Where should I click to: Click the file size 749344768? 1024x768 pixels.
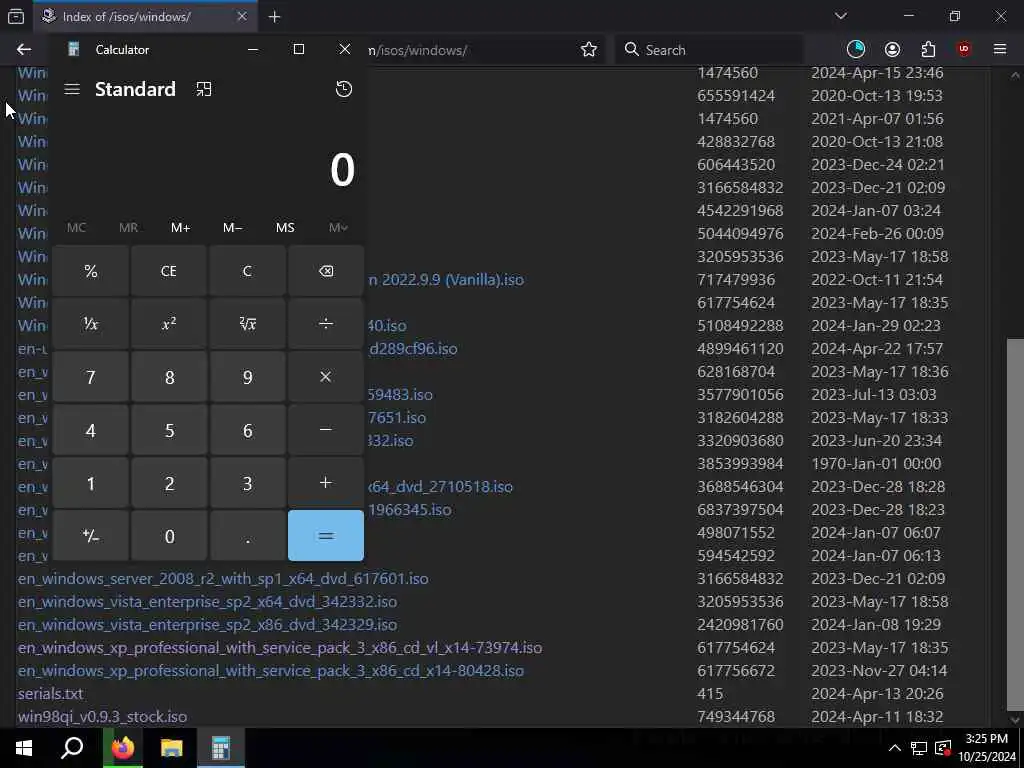(x=736, y=716)
